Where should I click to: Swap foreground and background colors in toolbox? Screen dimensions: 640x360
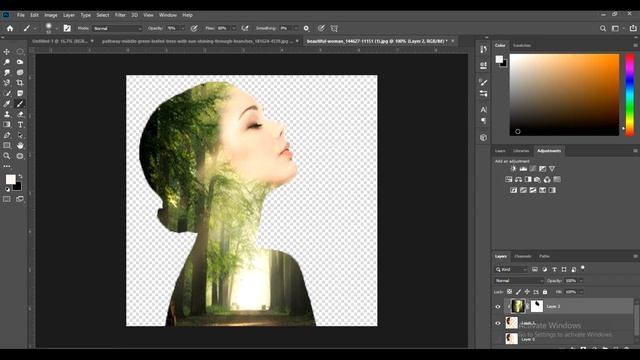click(20, 176)
